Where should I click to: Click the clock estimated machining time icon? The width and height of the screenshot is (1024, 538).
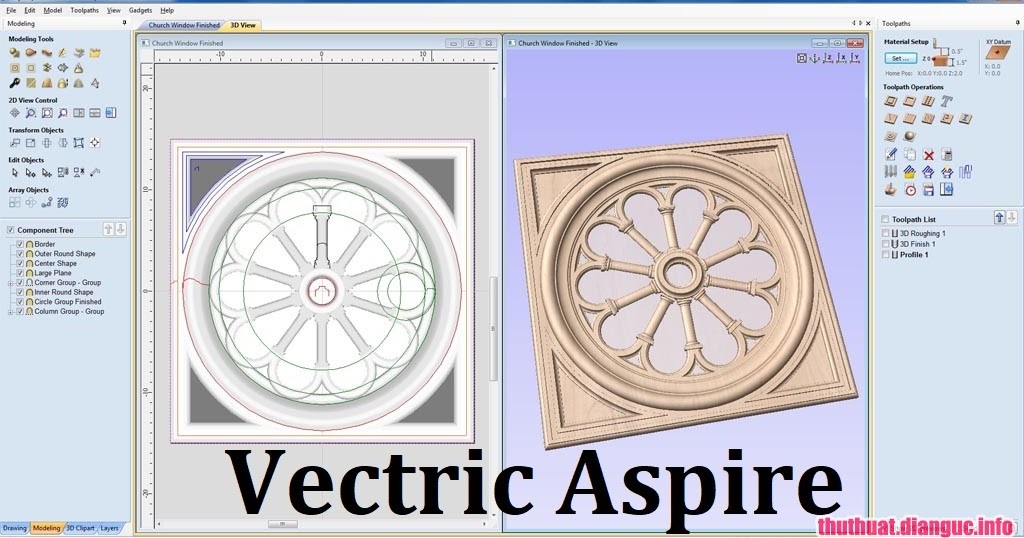click(910, 190)
